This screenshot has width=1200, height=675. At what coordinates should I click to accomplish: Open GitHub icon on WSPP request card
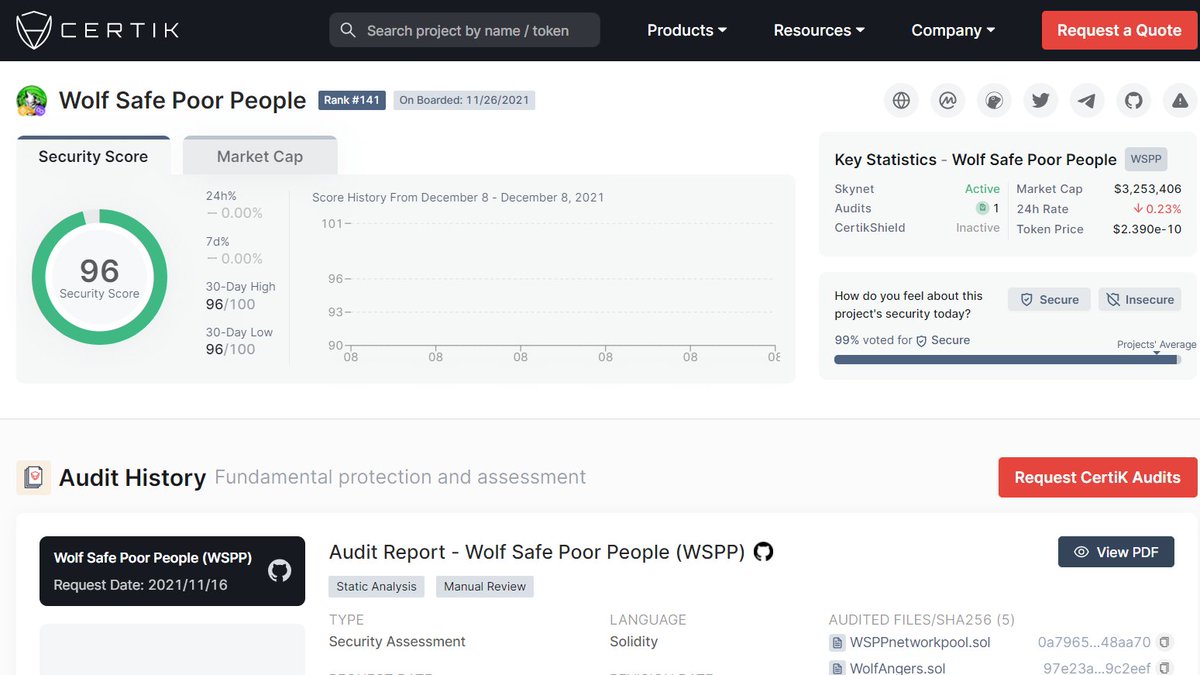[x=279, y=571]
